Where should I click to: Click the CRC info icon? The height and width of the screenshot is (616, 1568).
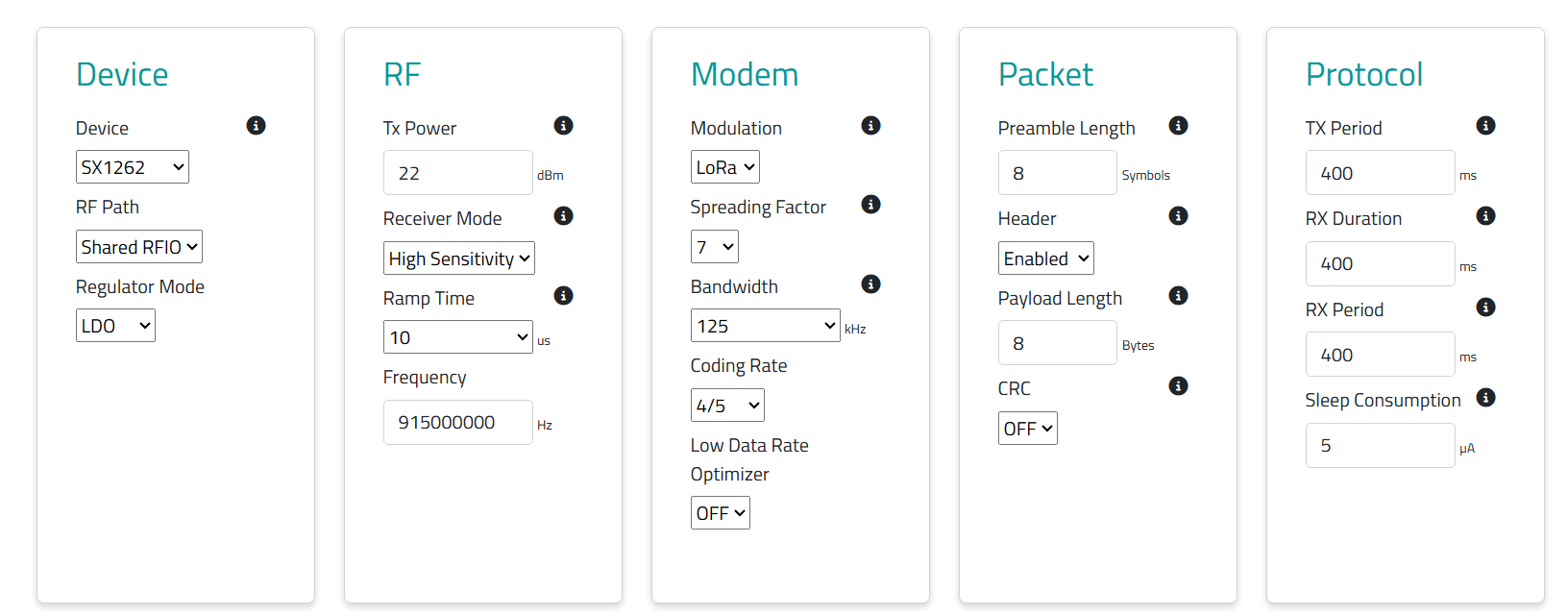pyautogui.click(x=1178, y=386)
